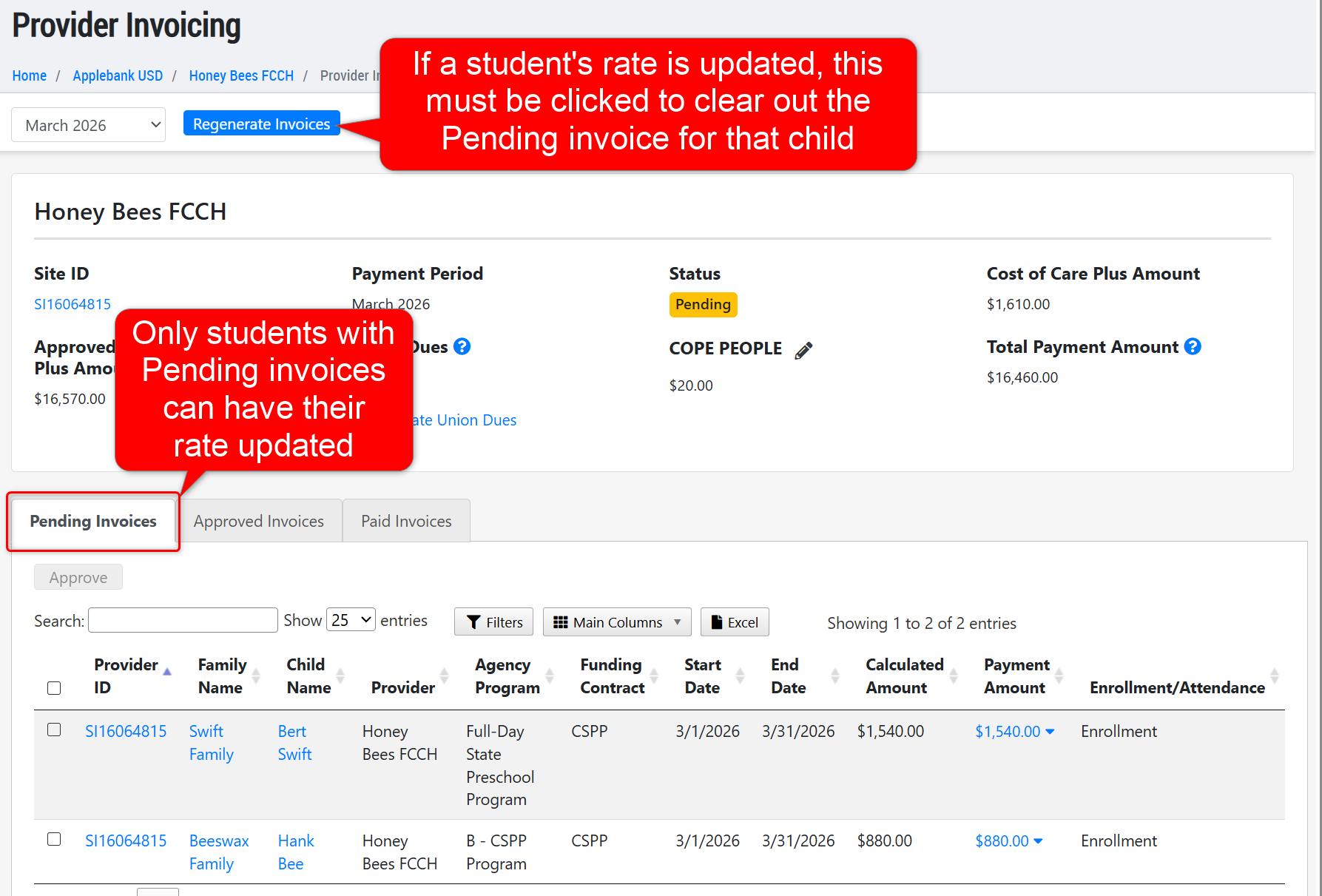Sort by Payment Amount column
This screenshot has width=1322, height=896.
(x=1059, y=676)
